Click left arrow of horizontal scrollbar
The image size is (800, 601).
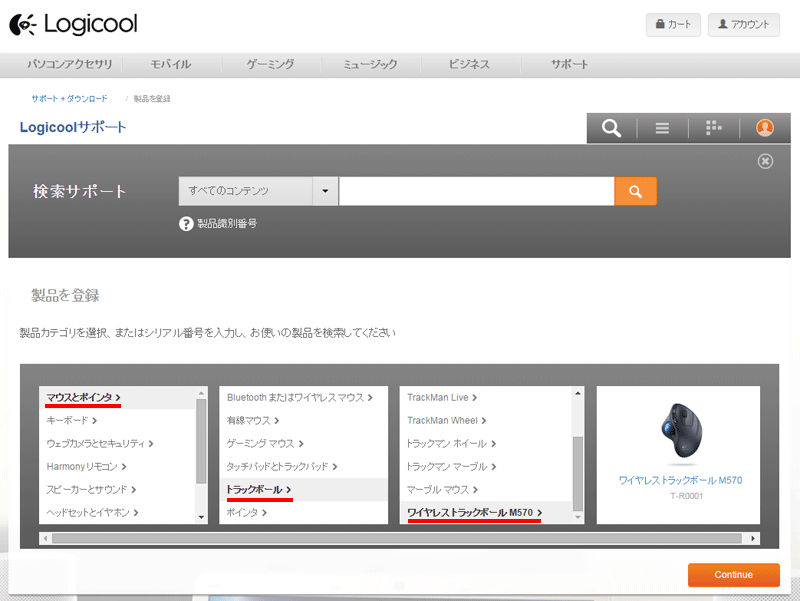pos(45,538)
